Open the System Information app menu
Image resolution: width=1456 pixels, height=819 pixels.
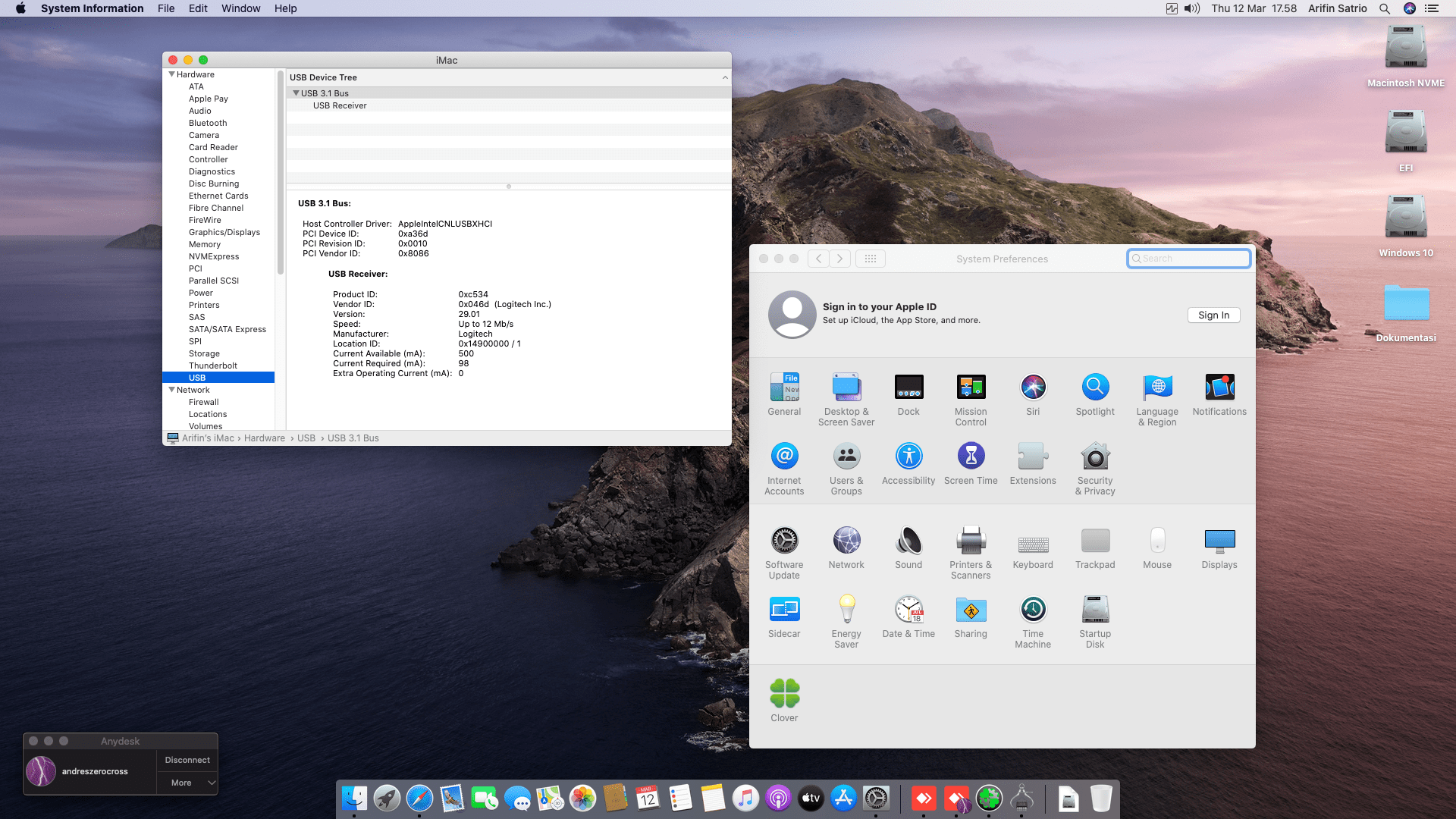[x=92, y=8]
